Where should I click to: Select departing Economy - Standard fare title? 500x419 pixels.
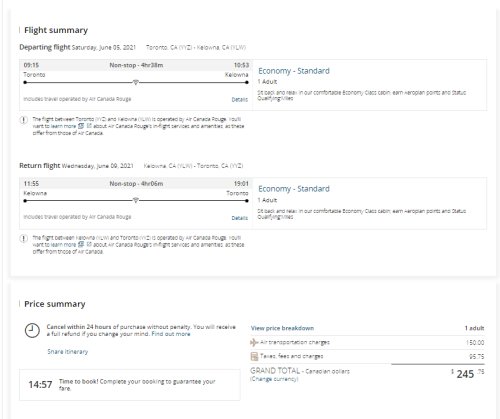[x=294, y=71]
